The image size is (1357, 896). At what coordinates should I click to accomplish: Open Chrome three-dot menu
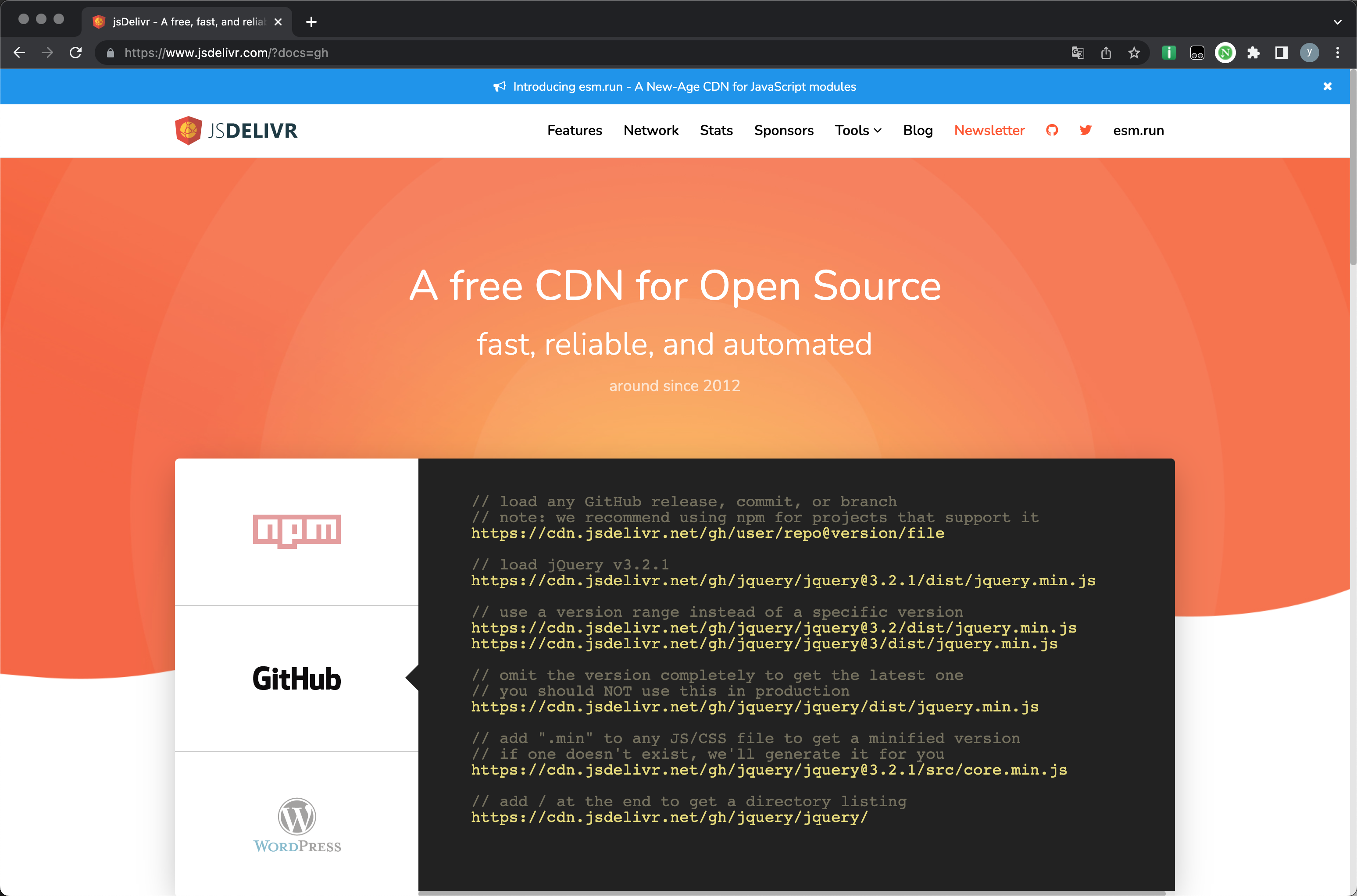click(x=1338, y=53)
